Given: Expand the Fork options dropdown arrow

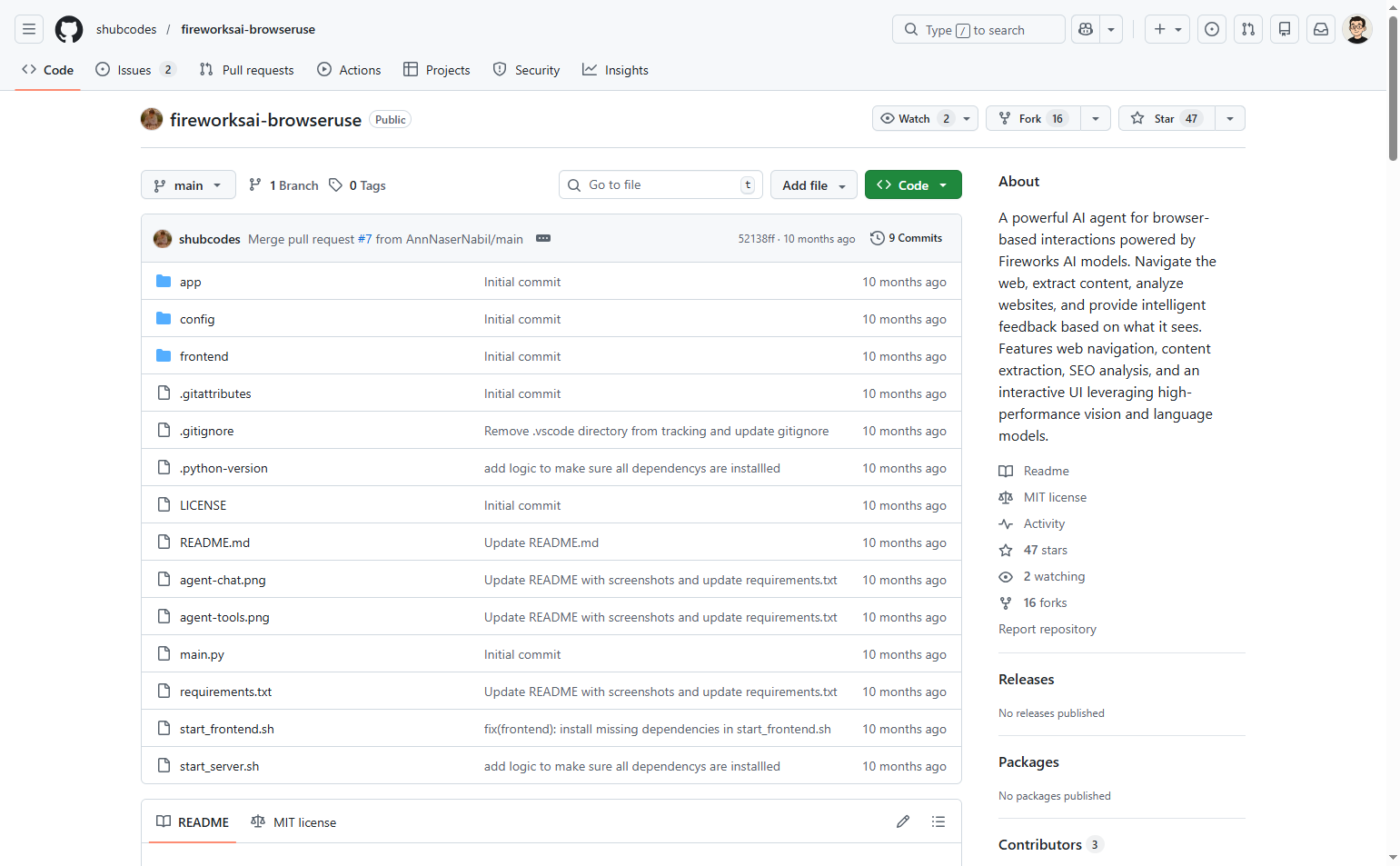Looking at the screenshot, I should point(1096,119).
